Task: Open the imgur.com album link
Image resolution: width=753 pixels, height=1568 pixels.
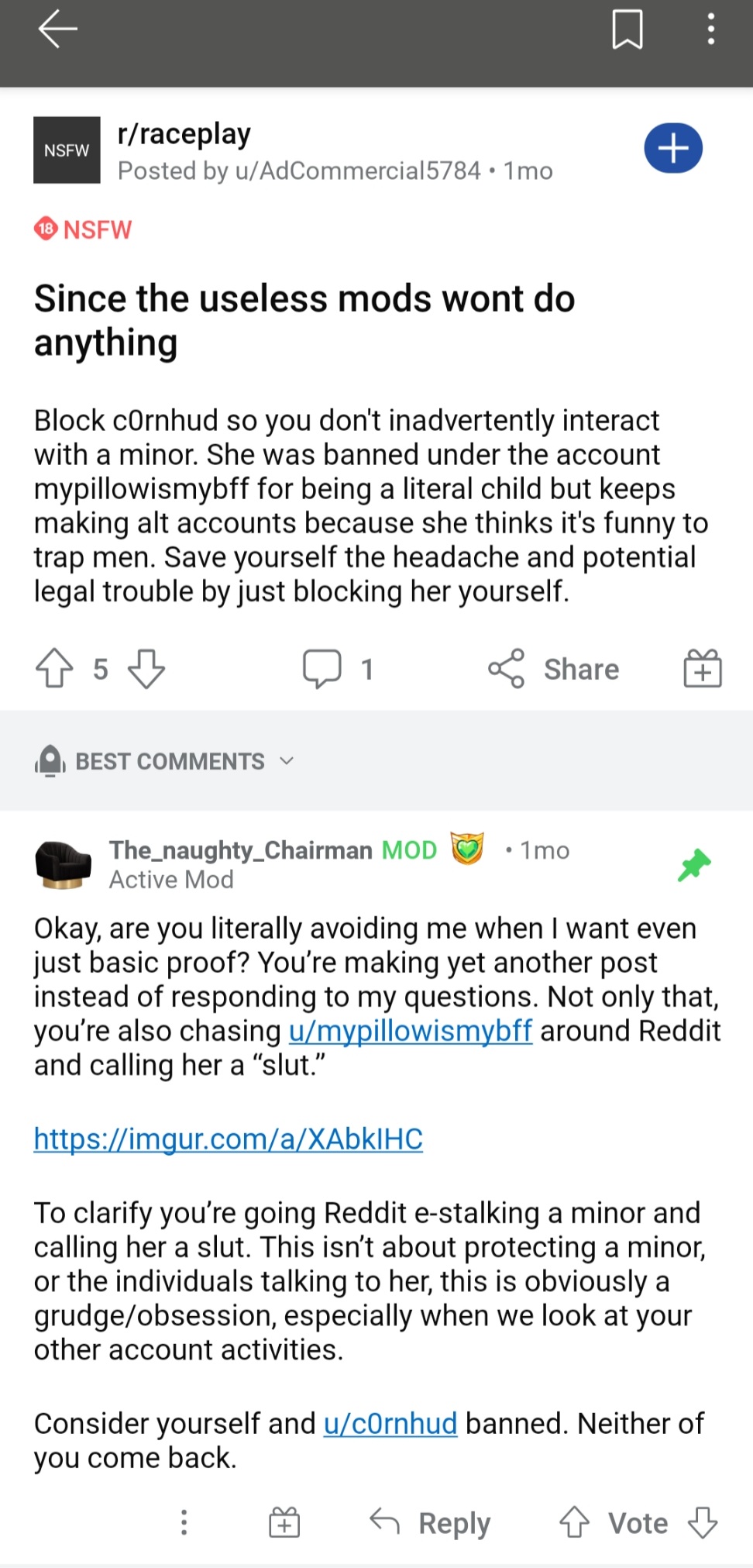Action: pyautogui.click(x=228, y=1139)
